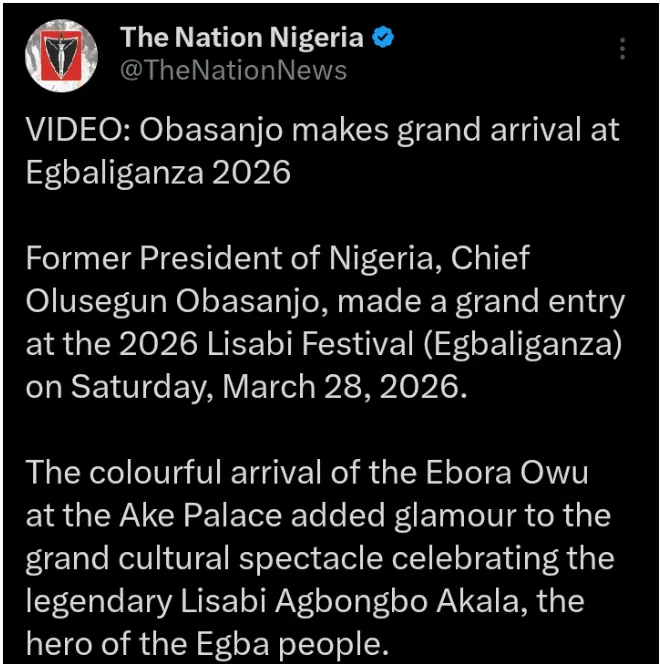The width and height of the screenshot is (660, 664).
Task: Open The Nation Nigeria profile picture
Action: coord(61,56)
